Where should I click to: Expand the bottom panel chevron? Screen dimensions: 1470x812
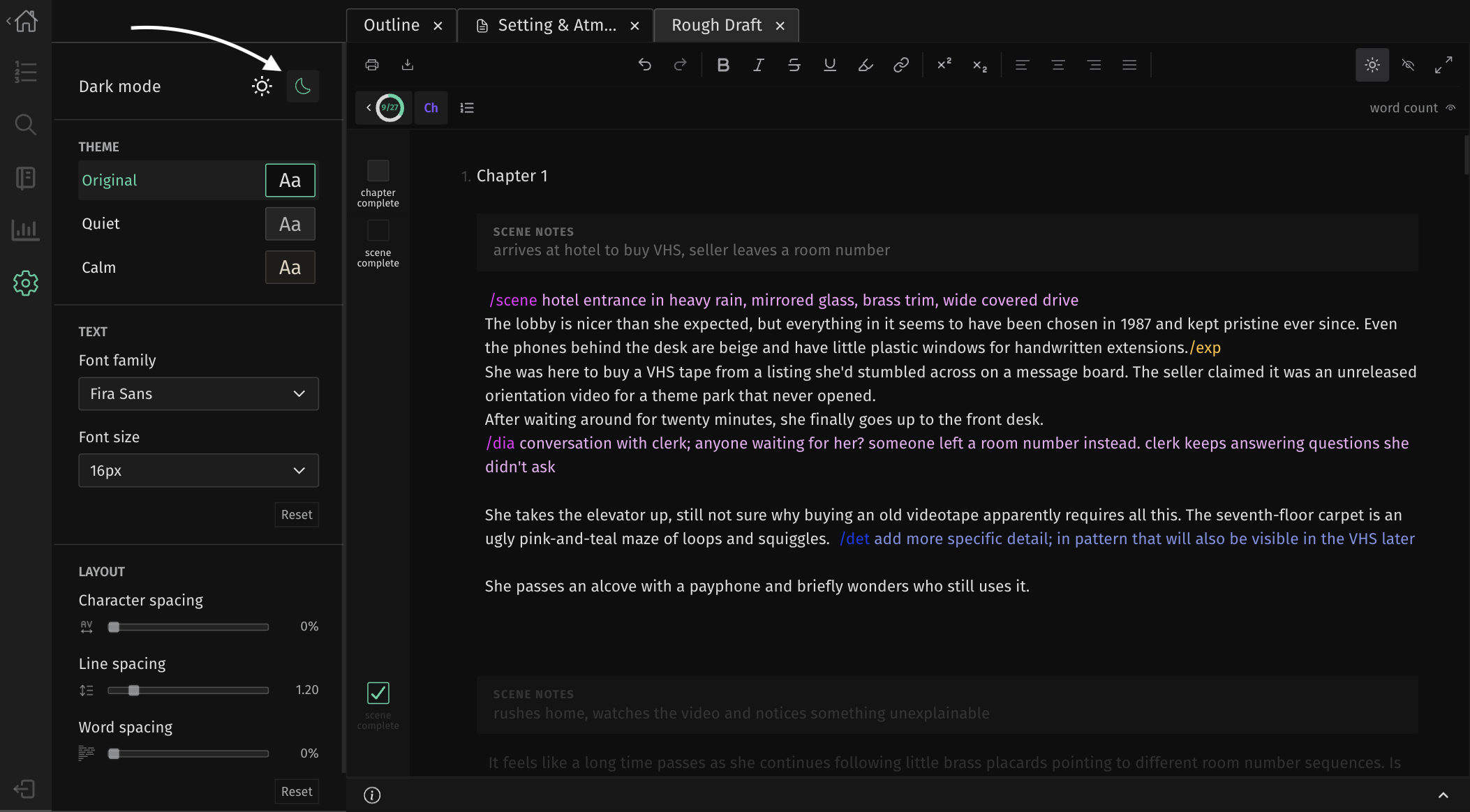pos(1443,795)
